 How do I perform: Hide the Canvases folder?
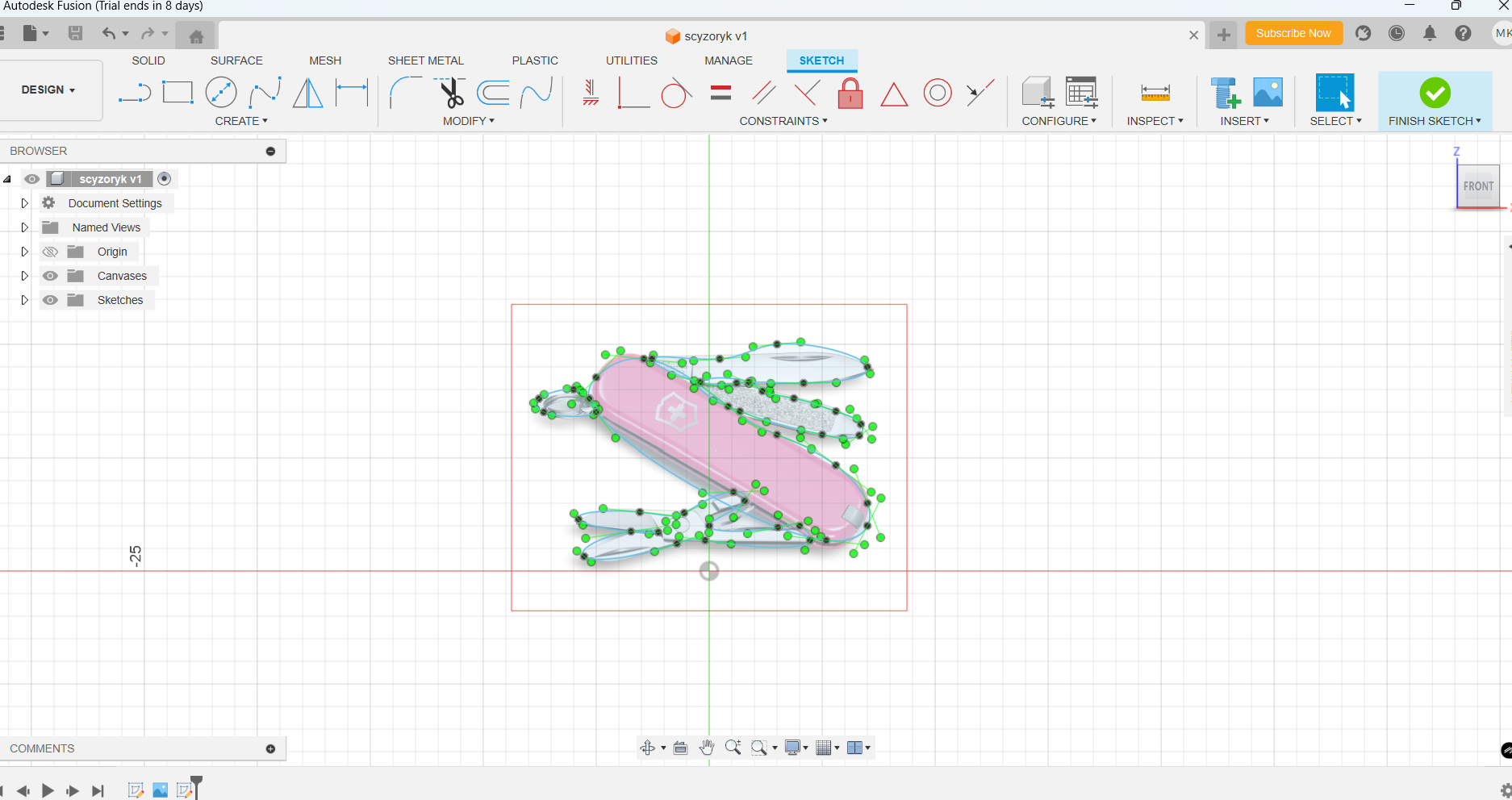click(x=50, y=276)
